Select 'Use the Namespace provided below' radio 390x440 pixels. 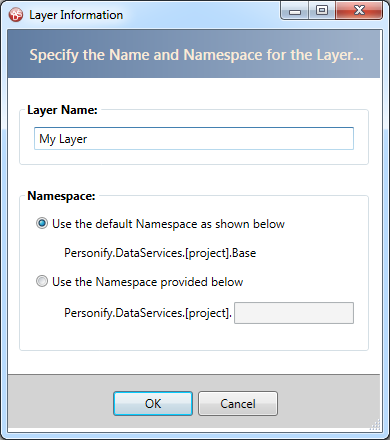[42, 281]
